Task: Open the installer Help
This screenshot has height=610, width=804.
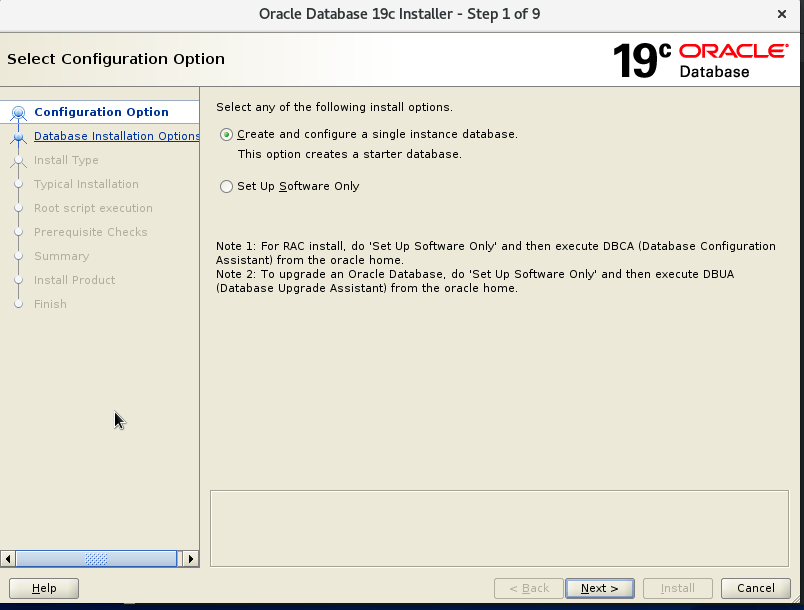Action: click(x=44, y=588)
